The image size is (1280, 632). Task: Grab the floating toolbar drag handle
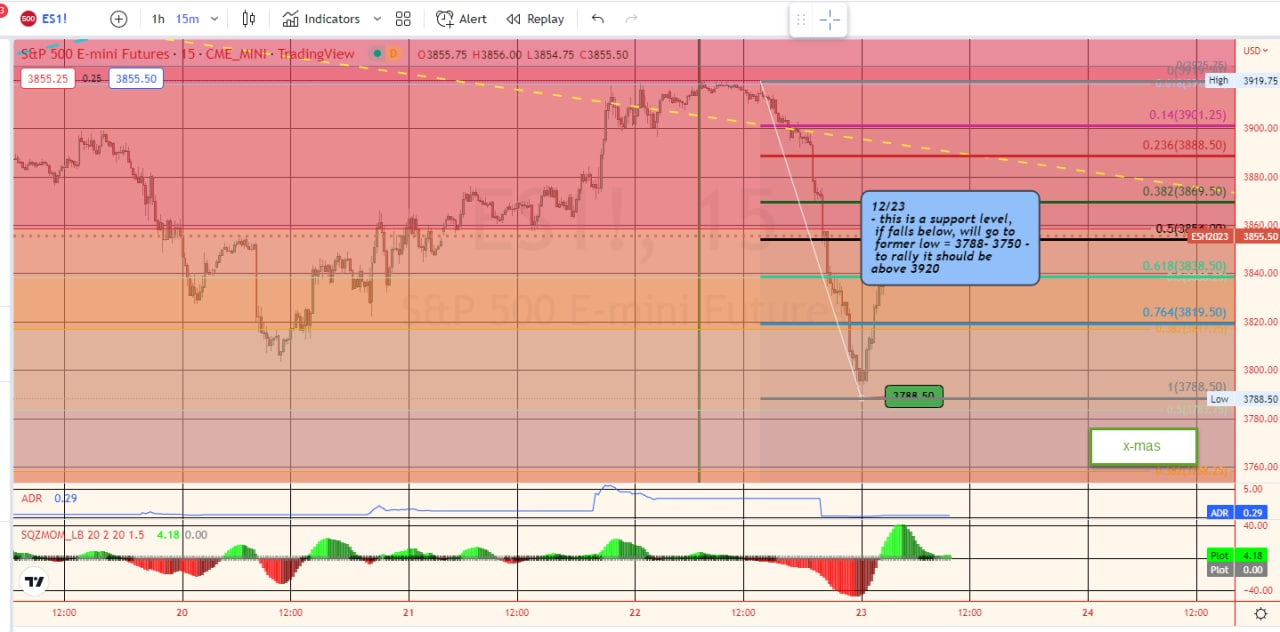pyautogui.click(x=800, y=19)
